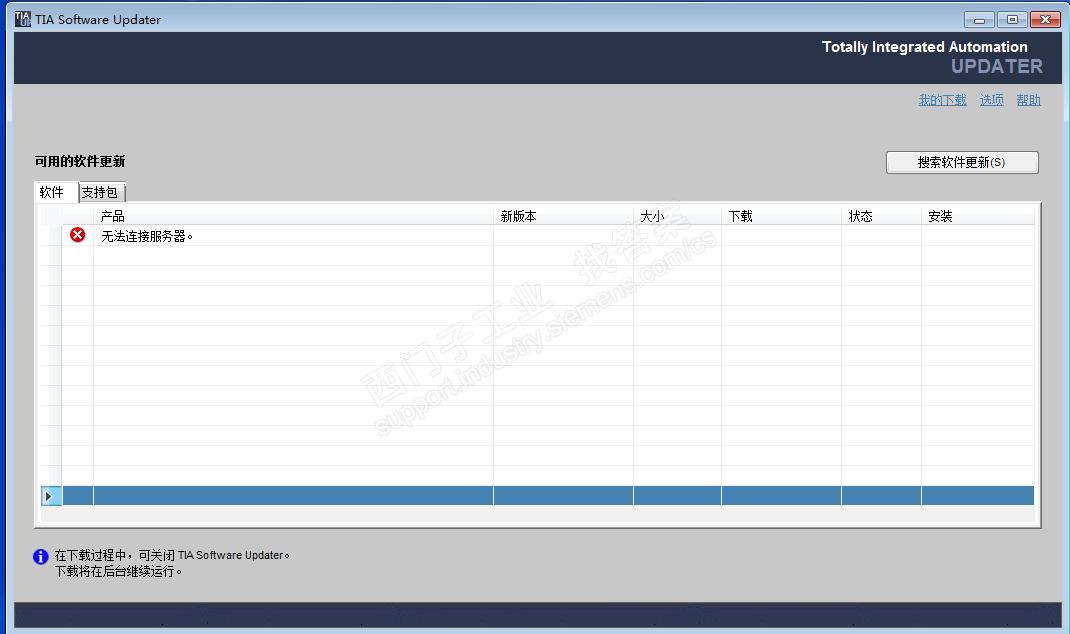Close the TIA Software Updater window

[1045, 20]
